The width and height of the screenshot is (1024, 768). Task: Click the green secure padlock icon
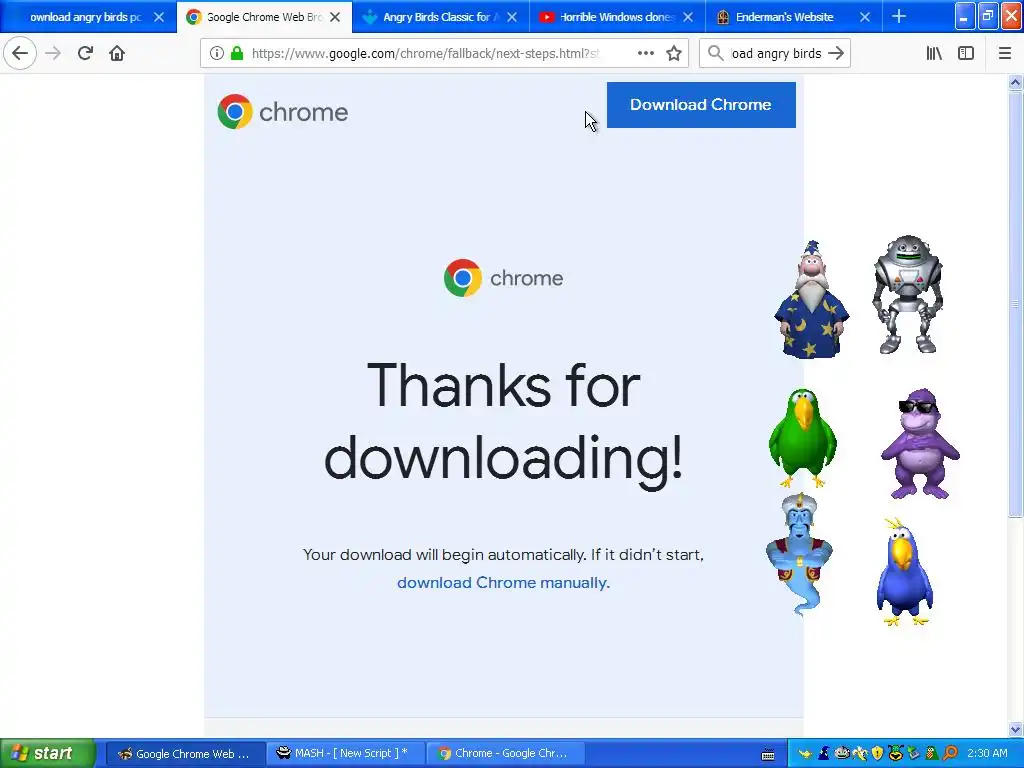coord(237,53)
